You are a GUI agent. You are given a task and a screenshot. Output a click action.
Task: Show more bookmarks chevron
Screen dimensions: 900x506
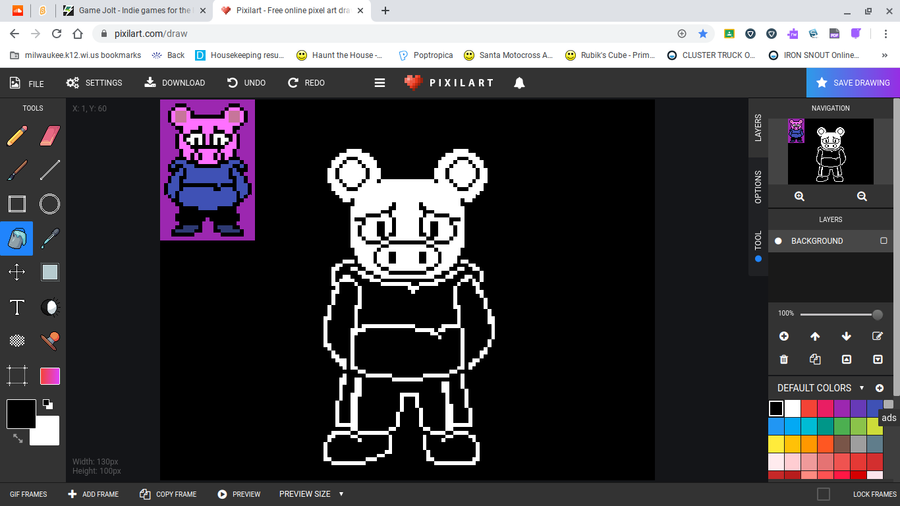[x=885, y=55]
